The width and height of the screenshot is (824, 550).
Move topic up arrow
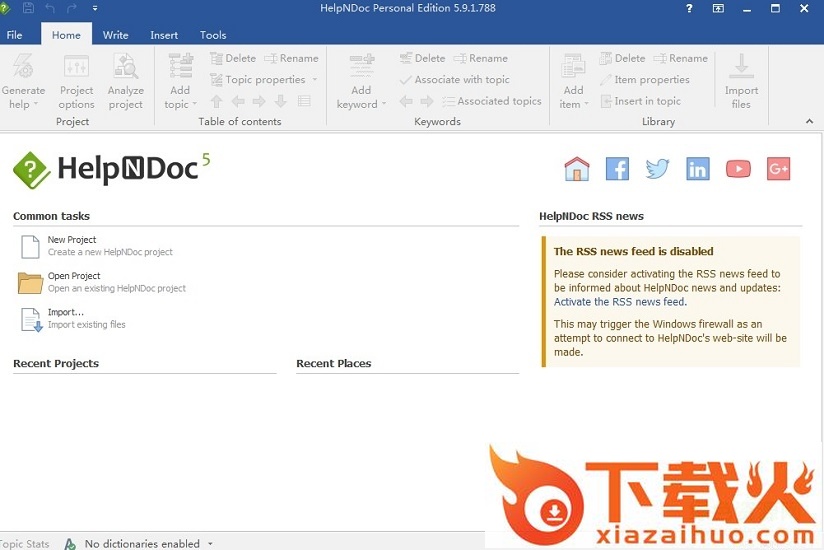(217, 101)
